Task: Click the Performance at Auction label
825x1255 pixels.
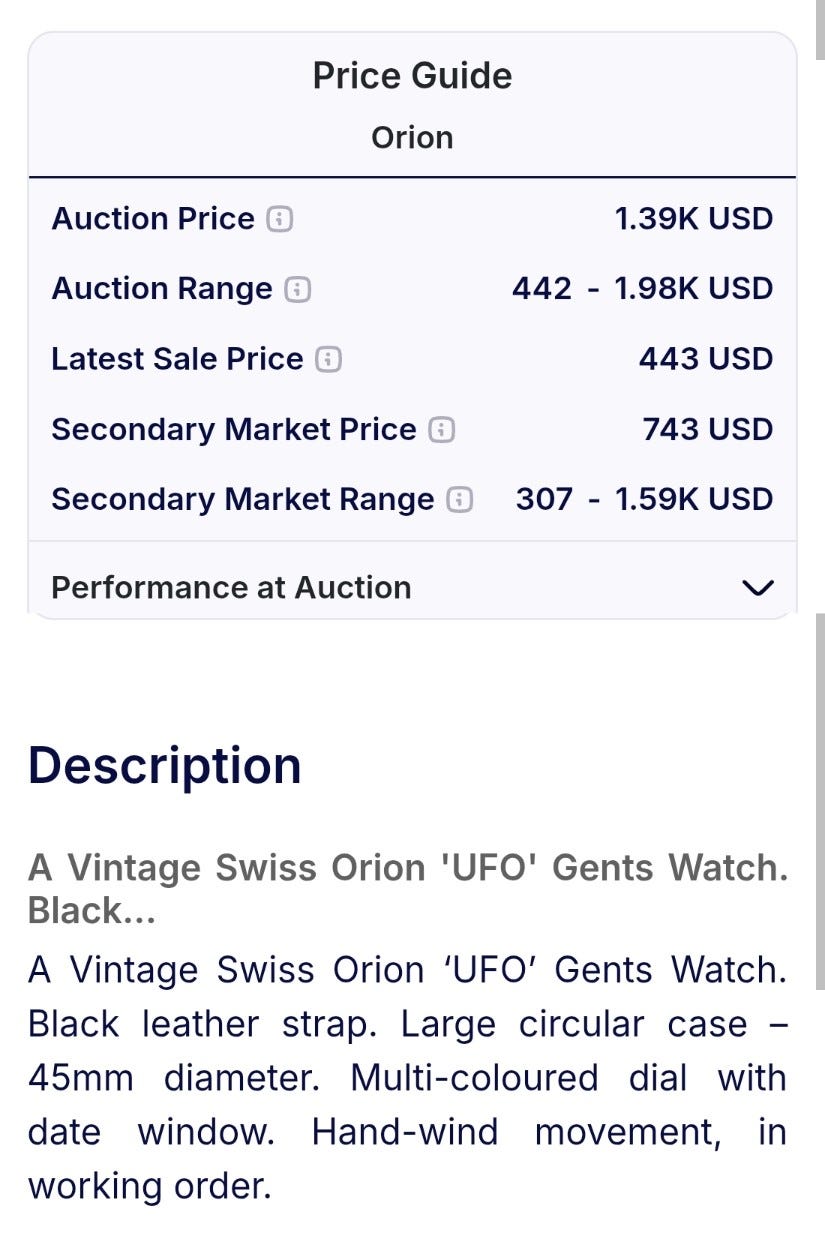Action: [x=231, y=588]
